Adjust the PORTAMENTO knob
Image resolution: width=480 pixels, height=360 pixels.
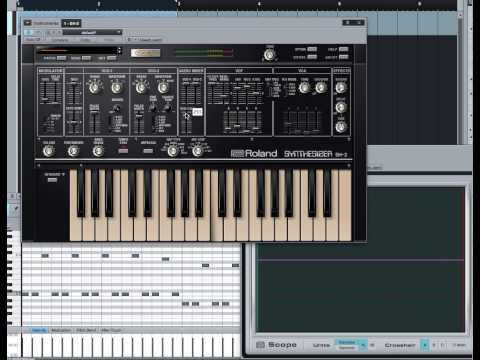pos(73,152)
